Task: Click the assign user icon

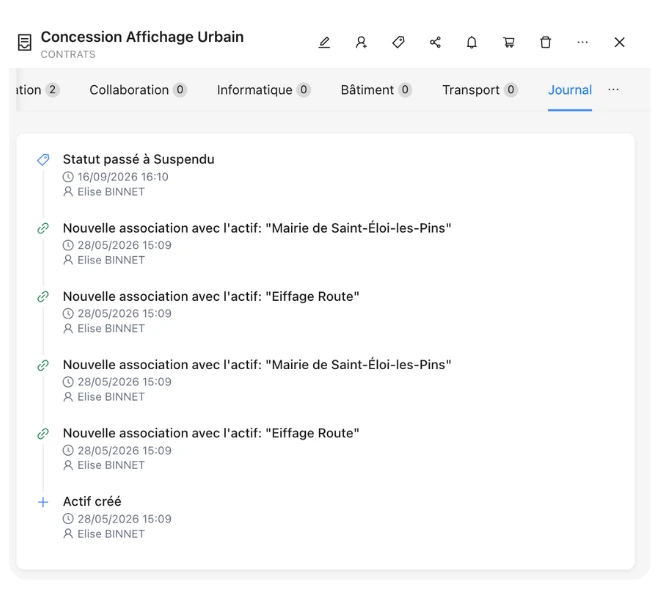Action: pyautogui.click(x=361, y=43)
